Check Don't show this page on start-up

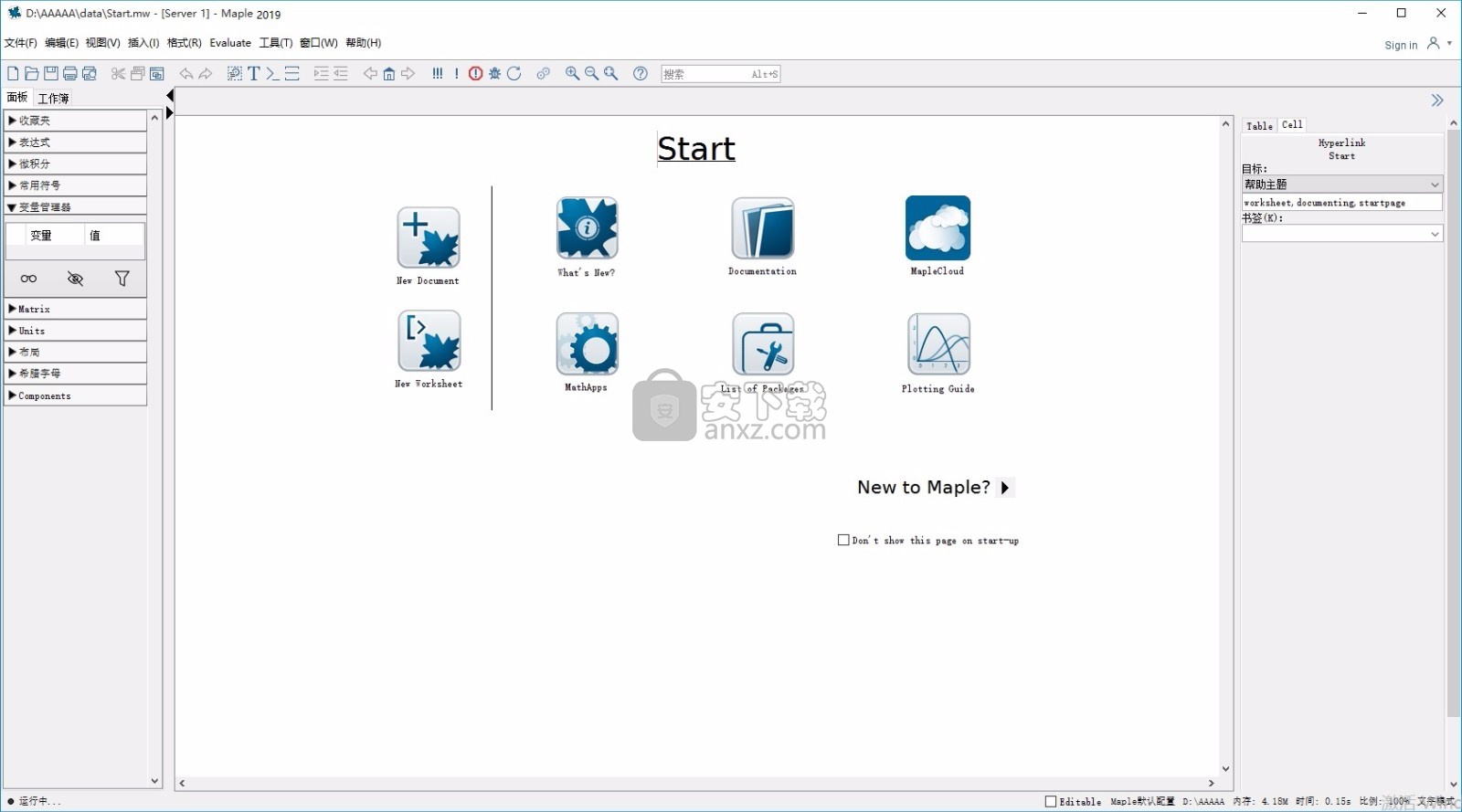[x=843, y=540]
